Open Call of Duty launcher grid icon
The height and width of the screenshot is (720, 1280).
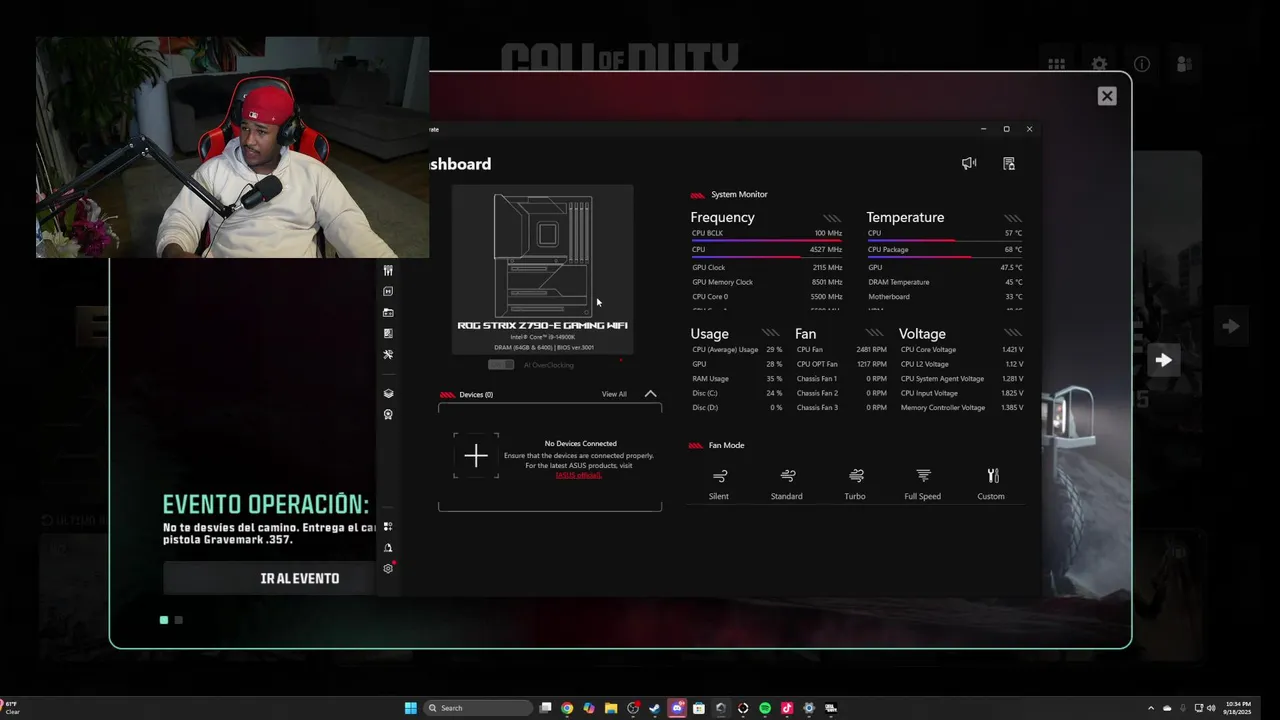(1056, 64)
